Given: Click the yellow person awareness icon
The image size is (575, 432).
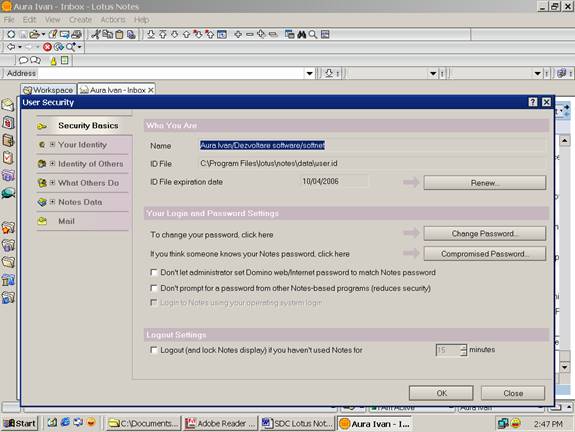Looking at the screenshot, I should click(53, 61).
